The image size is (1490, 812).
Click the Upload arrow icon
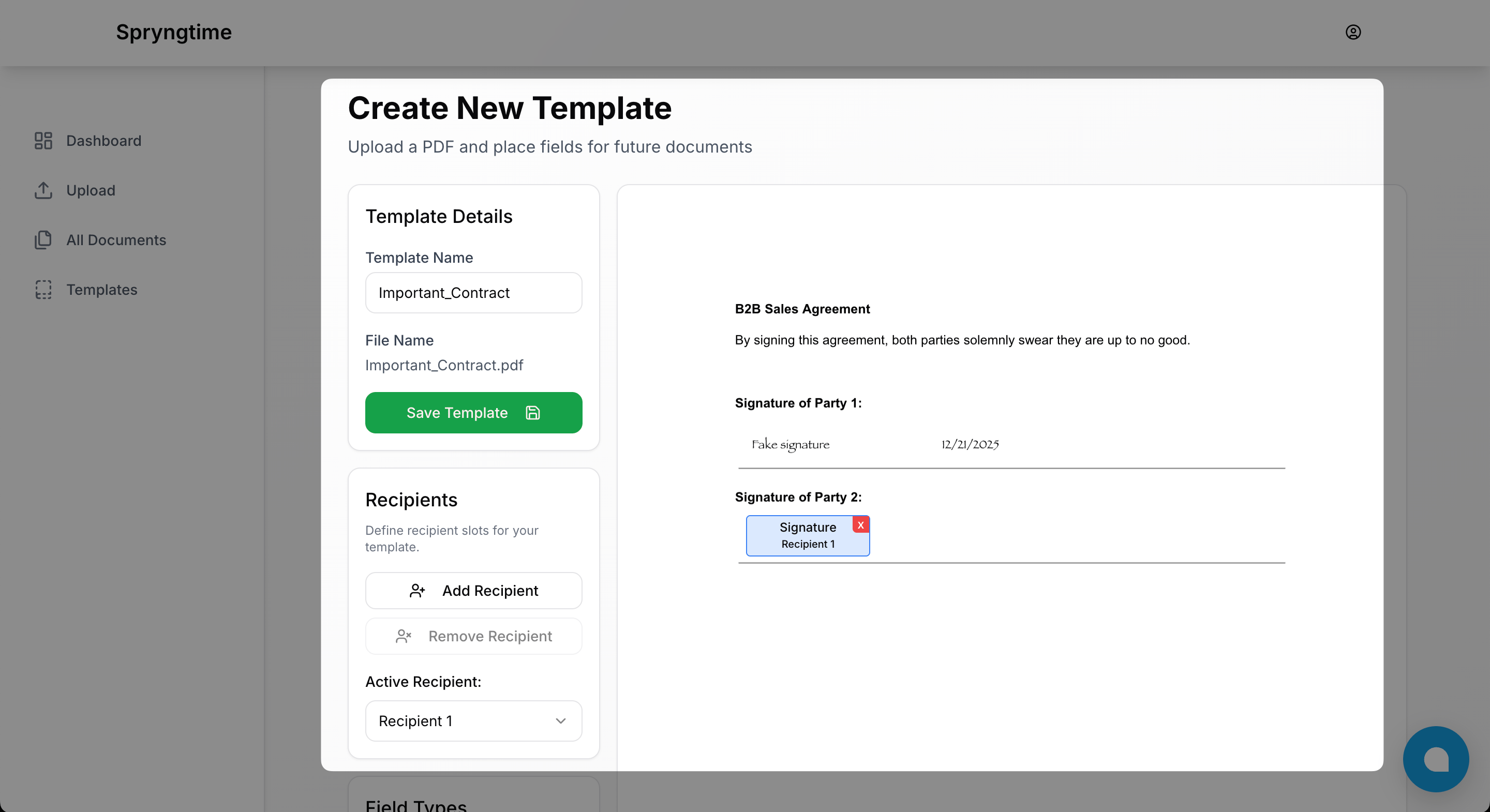(43, 190)
